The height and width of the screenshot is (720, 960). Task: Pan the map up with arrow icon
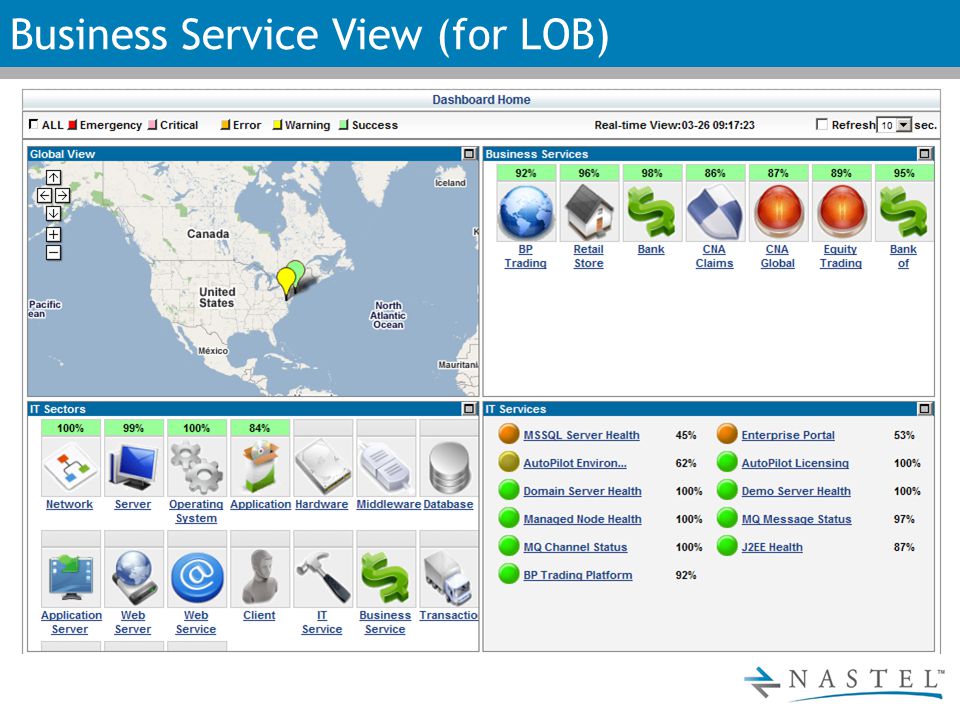53,178
